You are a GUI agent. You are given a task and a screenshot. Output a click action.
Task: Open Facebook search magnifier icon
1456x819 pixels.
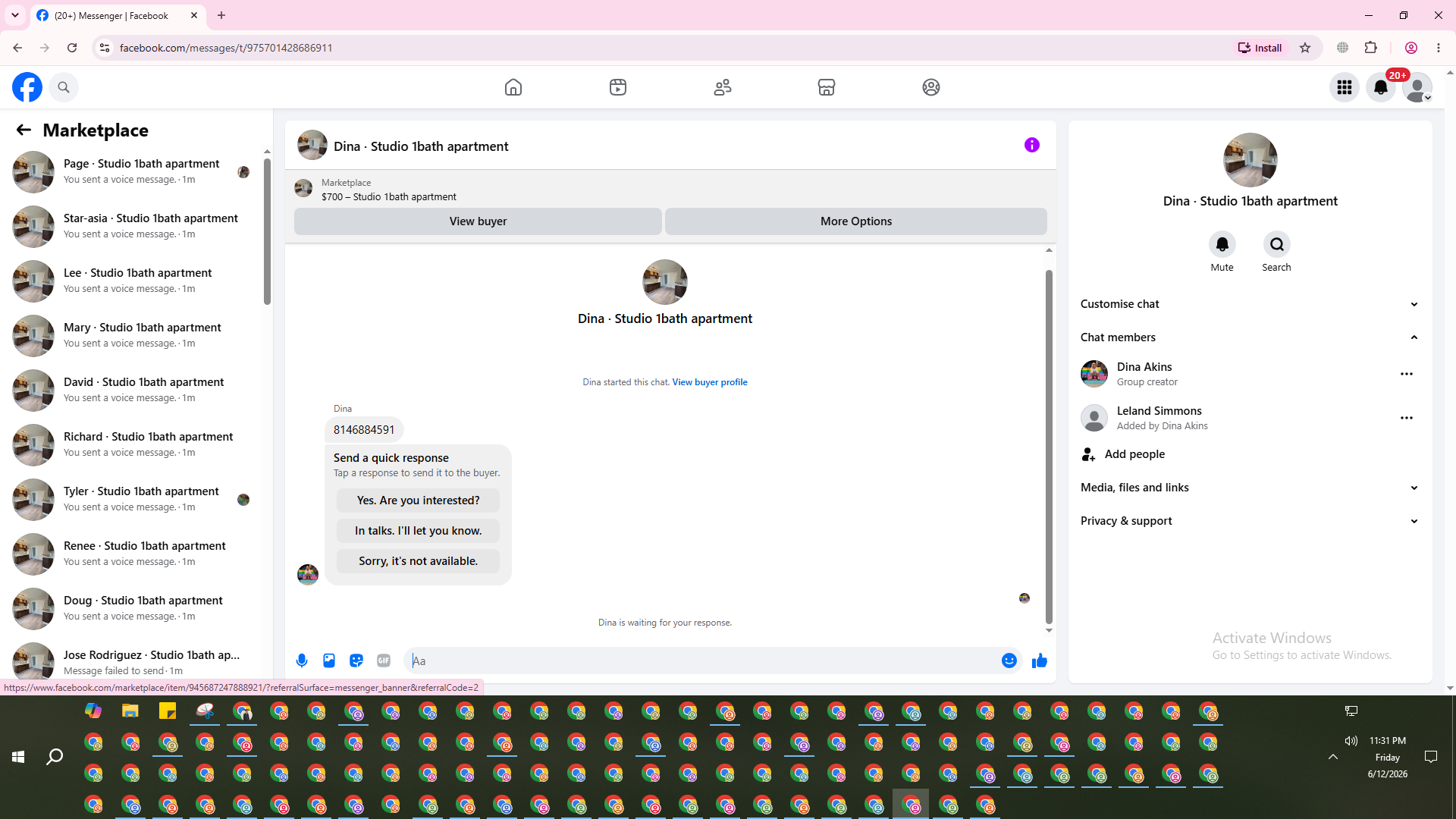pyautogui.click(x=64, y=87)
